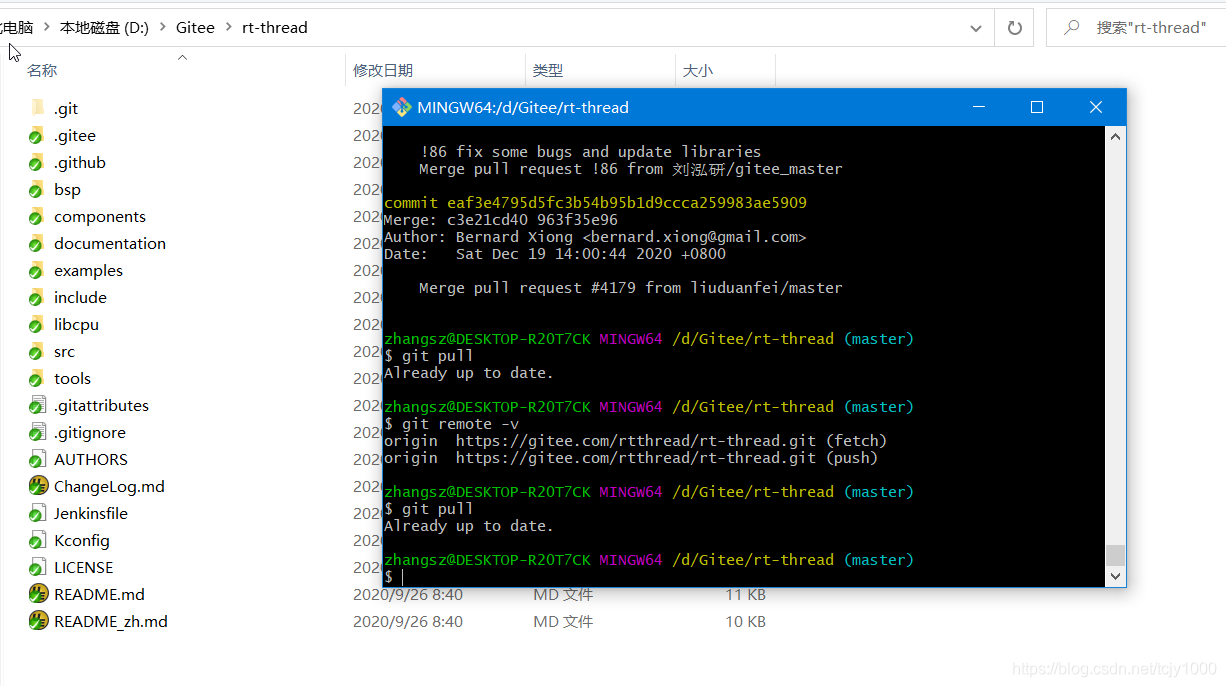
Task: Expand the chevron before 本地磁盘 (D:)
Action: (46, 28)
